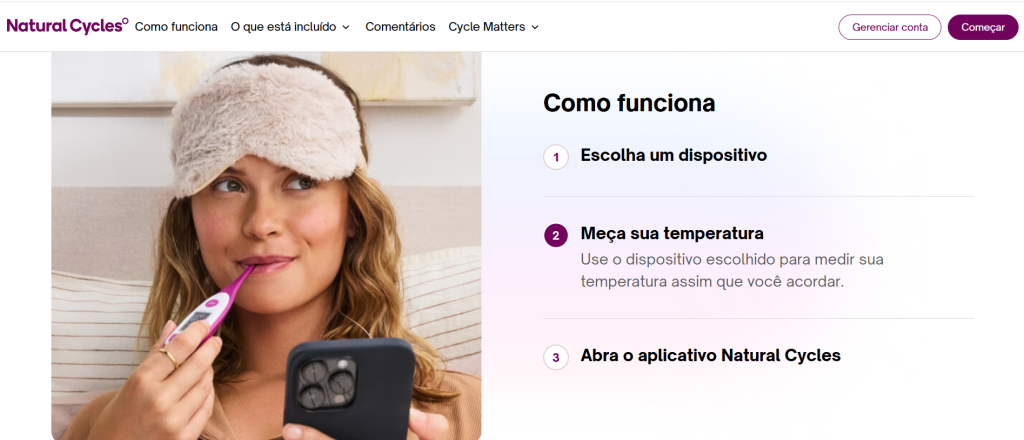Select the highlighted number 2 step circle
This screenshot has width=1024, height=440.
pyautogui.click(x=556, y=235)
